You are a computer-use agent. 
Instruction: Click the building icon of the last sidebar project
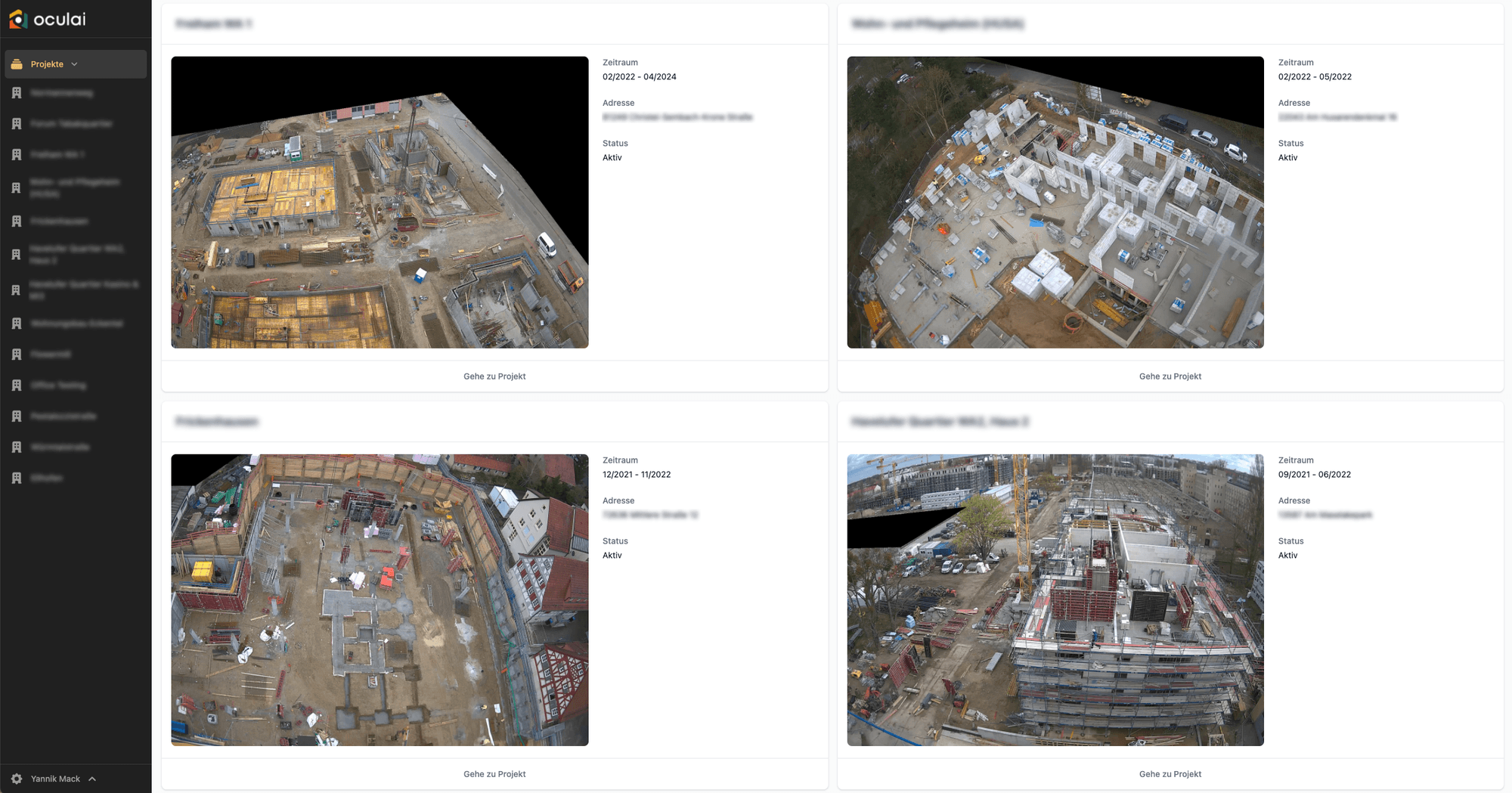click(17, 478)
